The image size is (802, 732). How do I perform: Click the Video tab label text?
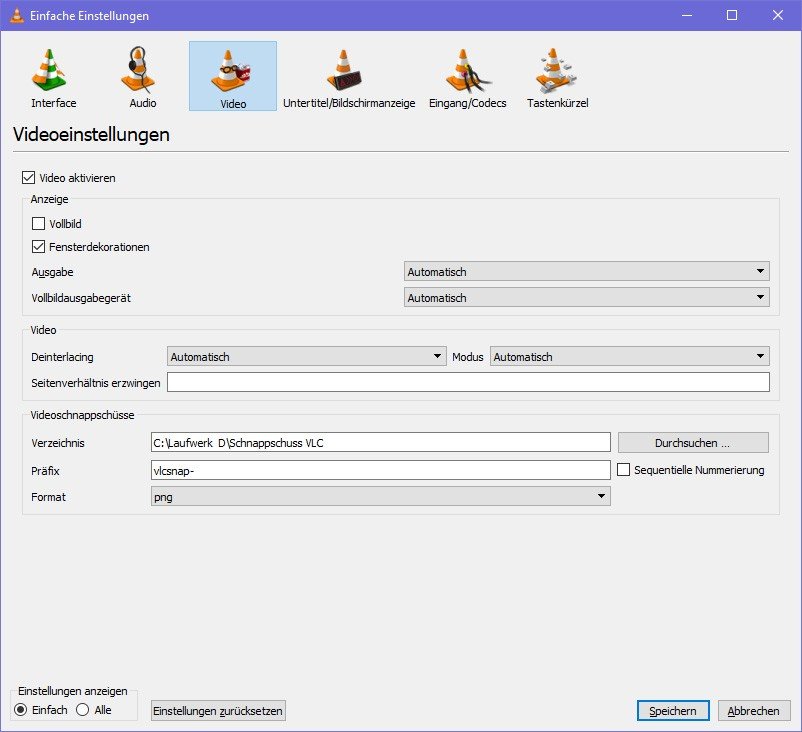pyautogui.click(x=233, y=104)
